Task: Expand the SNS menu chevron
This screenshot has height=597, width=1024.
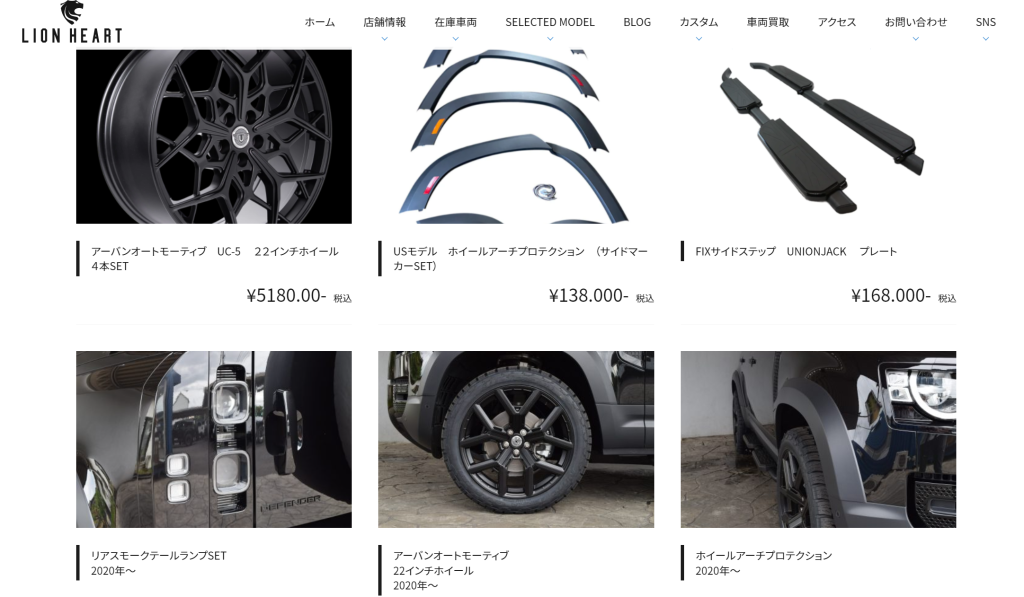Action: [985, 39]
